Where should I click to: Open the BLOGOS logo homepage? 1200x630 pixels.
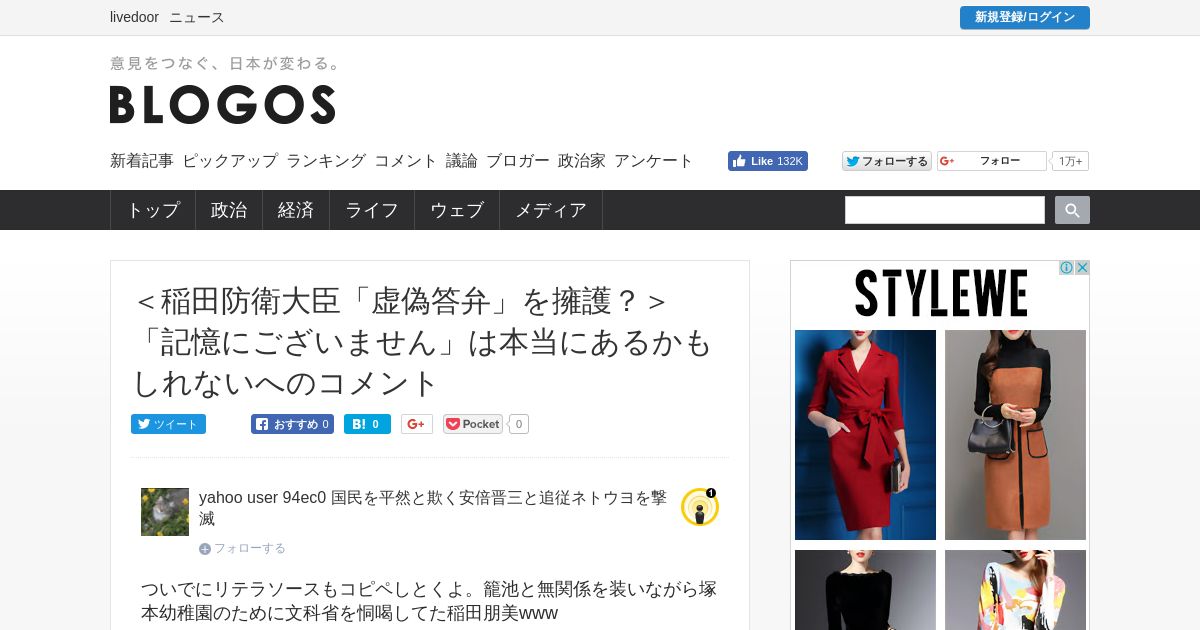coord(222,104)
